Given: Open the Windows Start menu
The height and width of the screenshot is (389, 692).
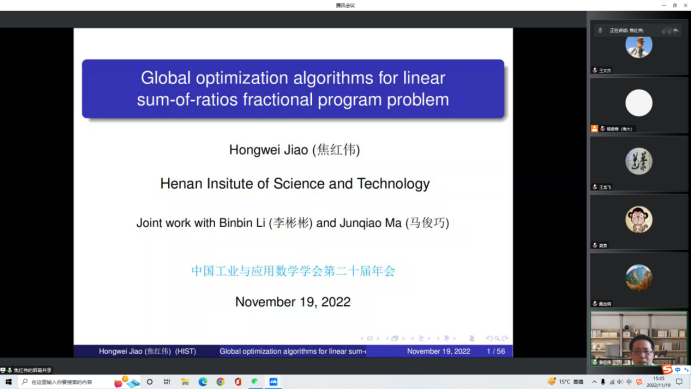Looking at the screenshot, I should [8, 382].
